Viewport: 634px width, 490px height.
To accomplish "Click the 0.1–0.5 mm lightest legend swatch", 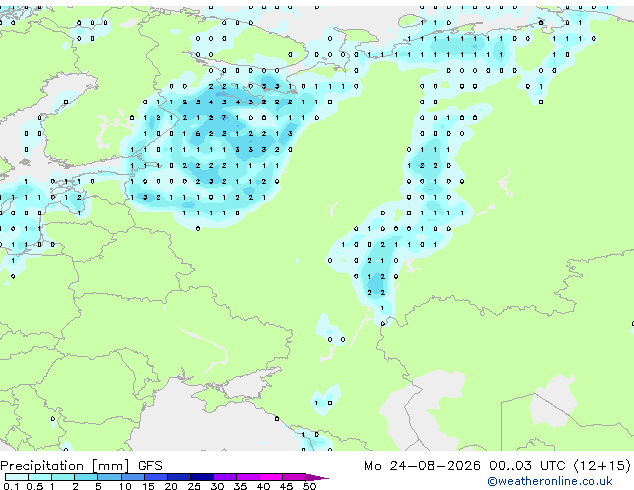I will (x=17, y=477).
